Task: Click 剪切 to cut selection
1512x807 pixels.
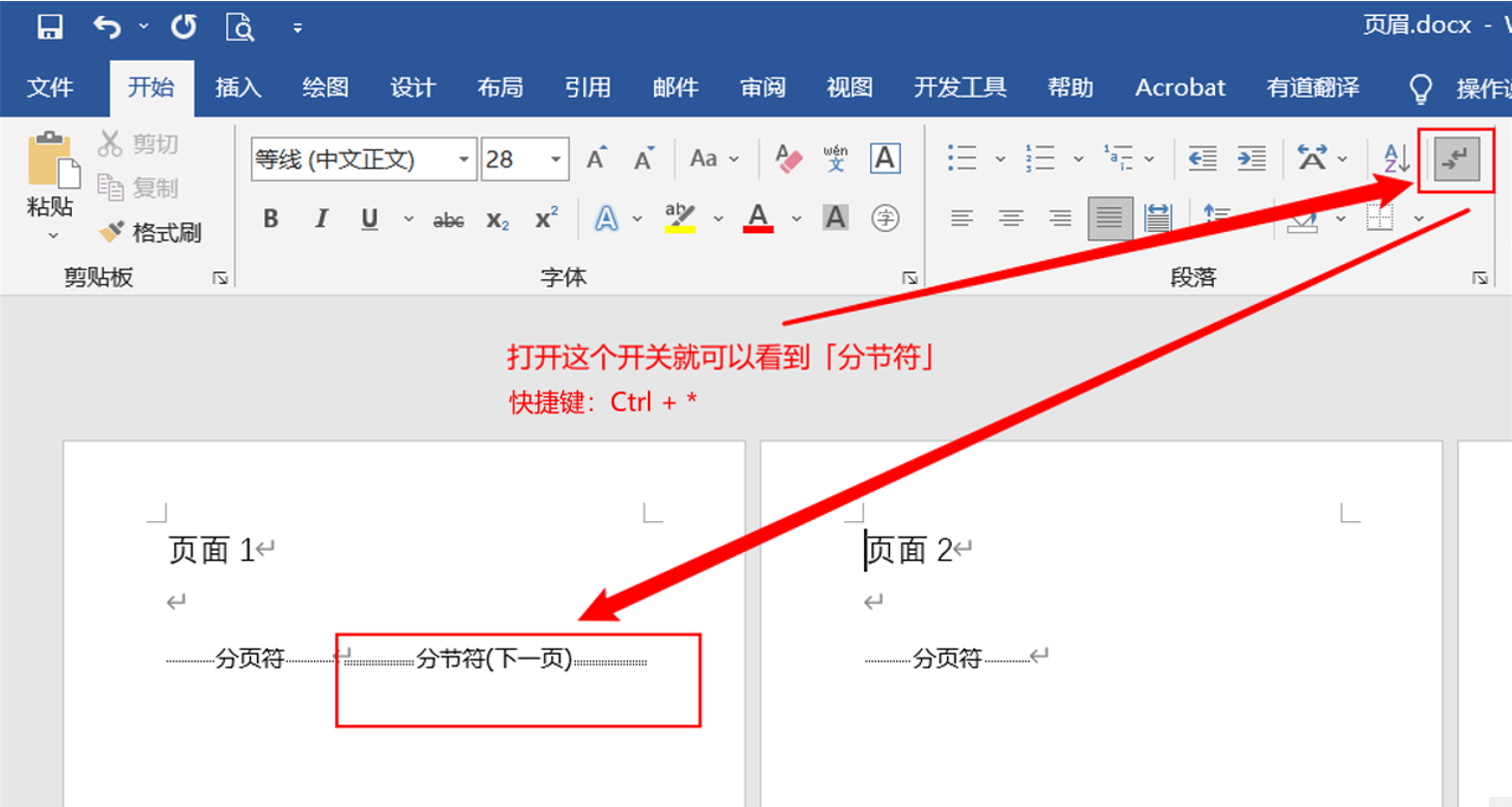Action: coord(139,143)
